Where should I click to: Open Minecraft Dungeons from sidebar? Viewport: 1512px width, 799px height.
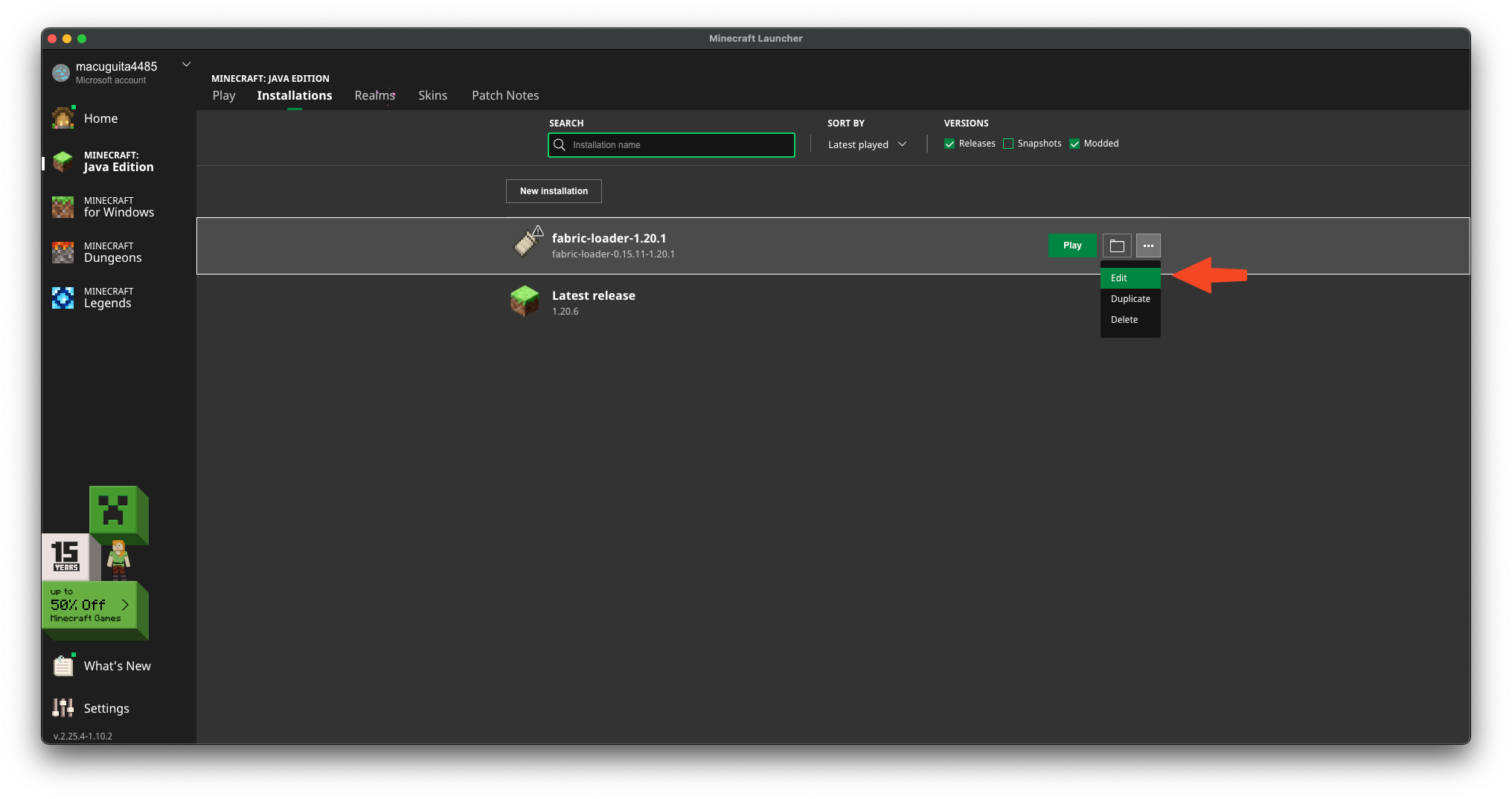pyautogui.click(x=63, y=252)
